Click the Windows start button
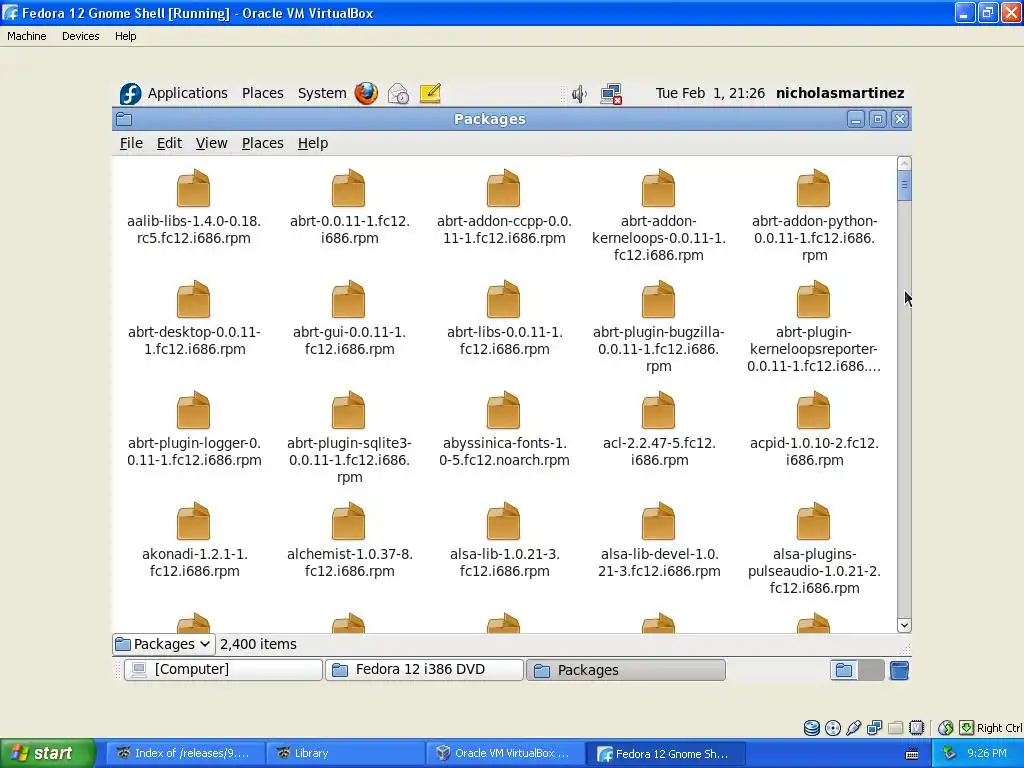The image size is (1024, 768). tap(48, 753)
